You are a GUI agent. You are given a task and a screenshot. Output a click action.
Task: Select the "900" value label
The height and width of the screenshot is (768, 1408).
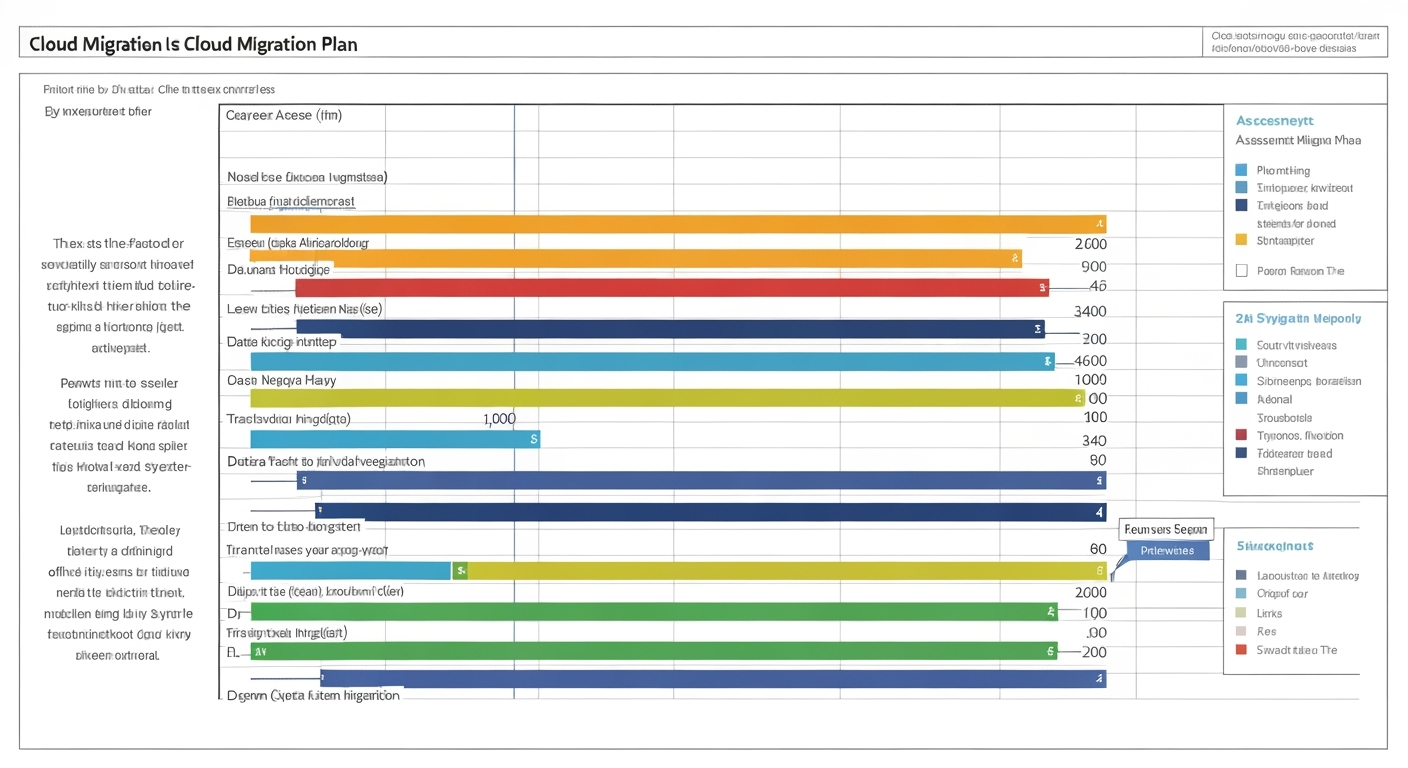click(x=1094, y=267)
